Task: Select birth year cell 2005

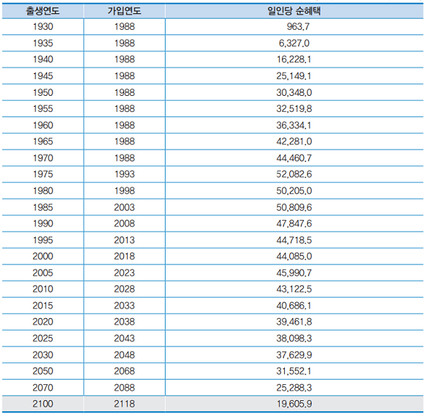Action: point(43,273)
